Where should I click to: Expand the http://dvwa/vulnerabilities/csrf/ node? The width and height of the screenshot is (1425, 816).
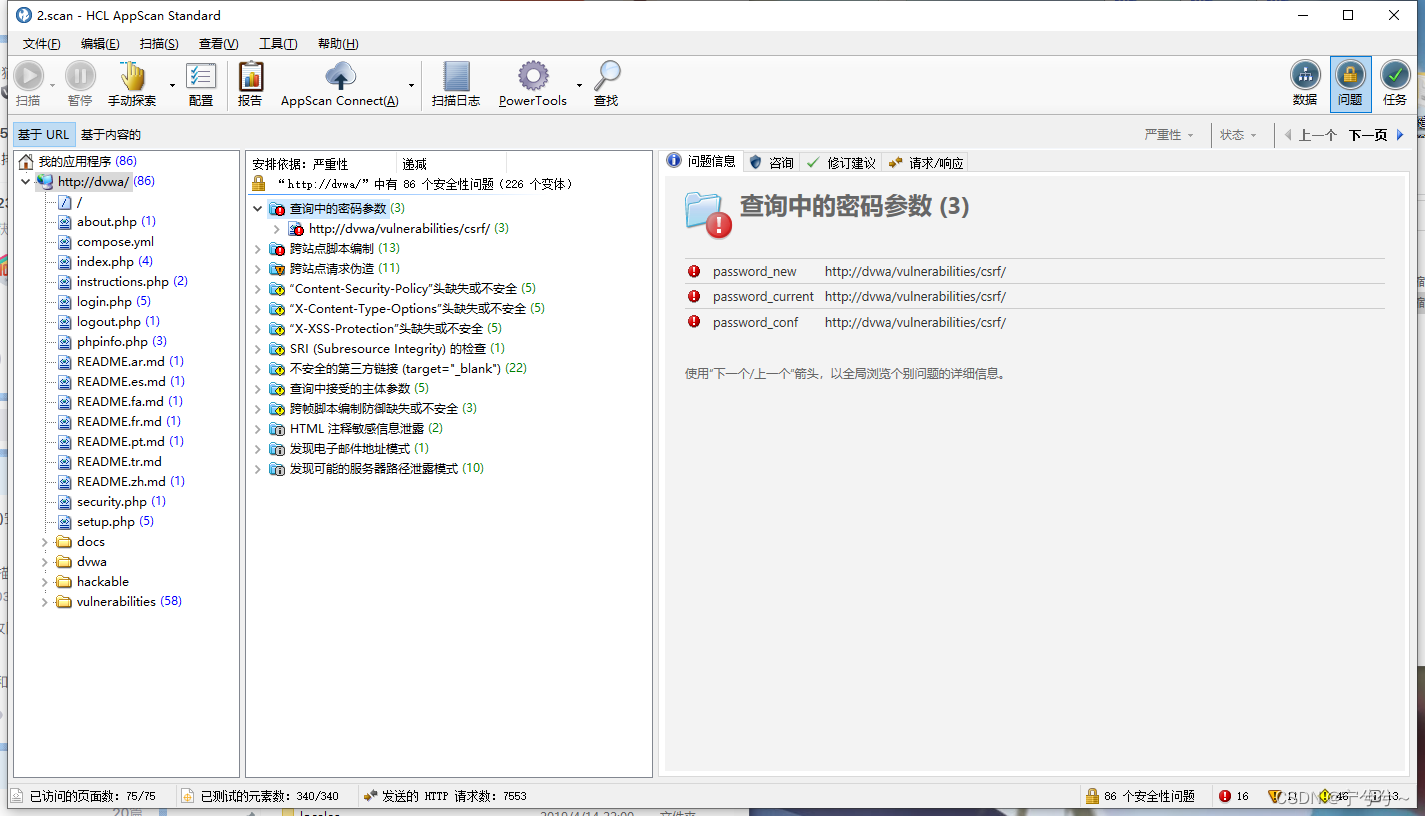(x=277, y=228)
